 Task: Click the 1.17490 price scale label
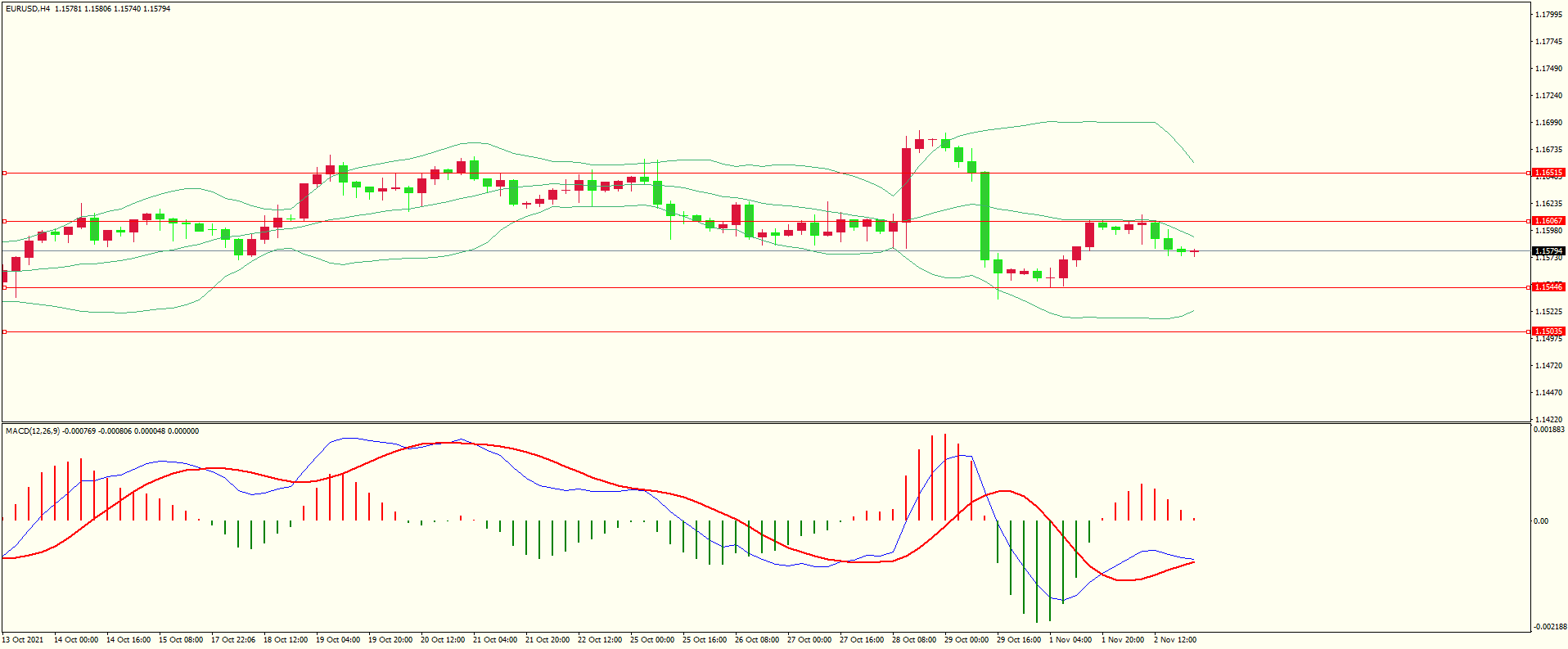click(x=1548, y=69)
